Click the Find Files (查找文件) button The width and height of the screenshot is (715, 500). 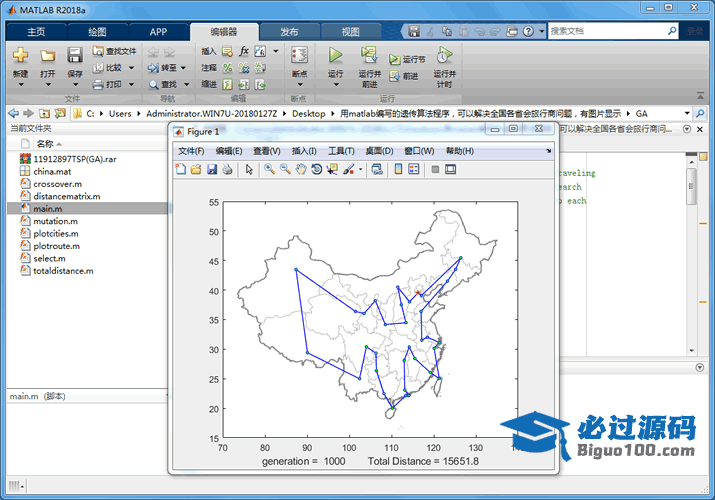[x=114, y=51]
